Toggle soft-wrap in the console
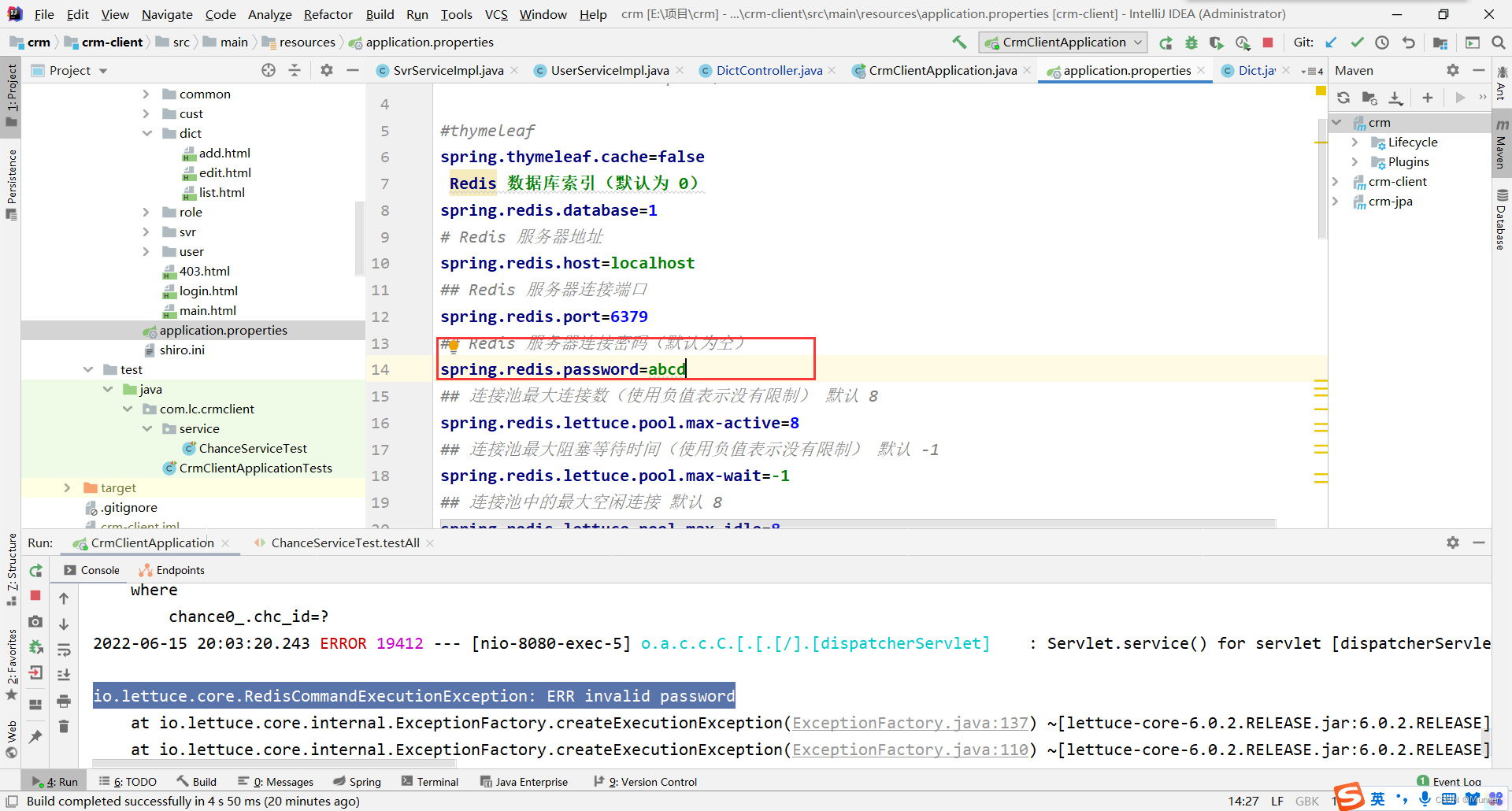This screenshot has height=811, width=1512. pos(64,650)
